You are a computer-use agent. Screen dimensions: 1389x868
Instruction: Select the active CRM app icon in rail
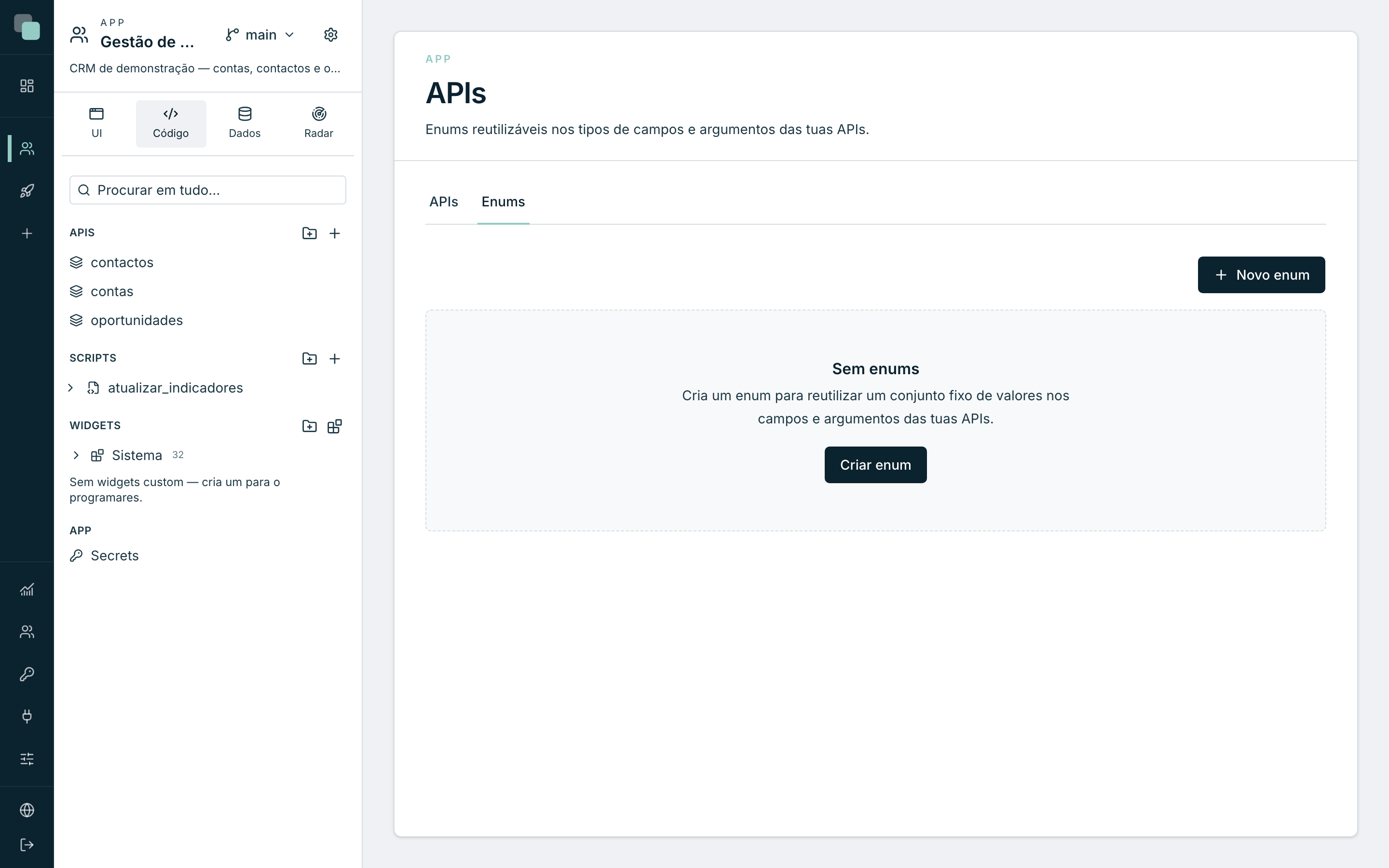27,149
